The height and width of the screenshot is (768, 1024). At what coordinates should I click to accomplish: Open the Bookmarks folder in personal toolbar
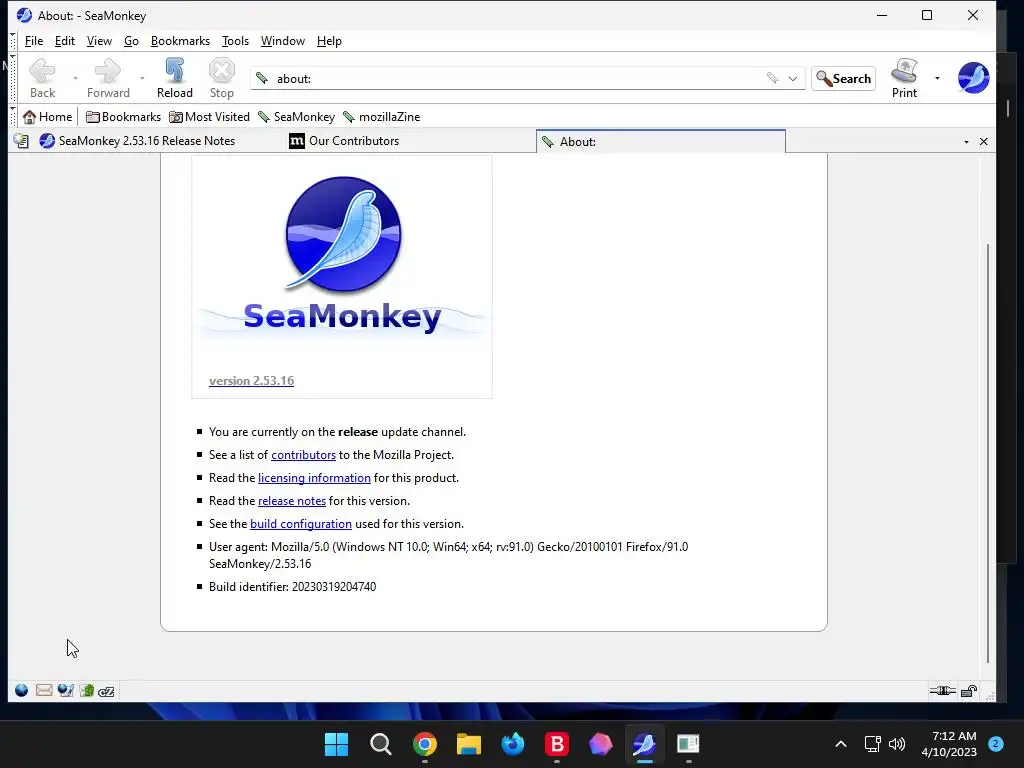coord(123,117)
